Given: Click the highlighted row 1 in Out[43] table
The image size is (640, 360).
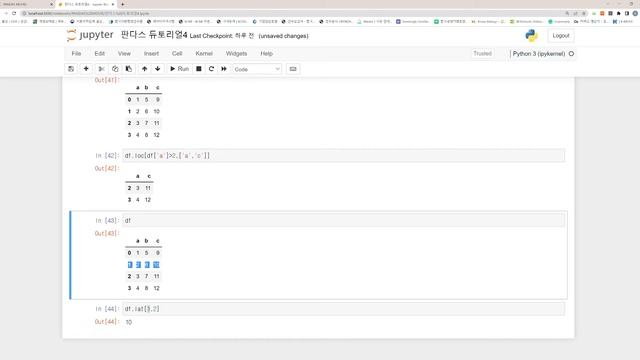Looking at the screenshot, I should coord(143,265).
